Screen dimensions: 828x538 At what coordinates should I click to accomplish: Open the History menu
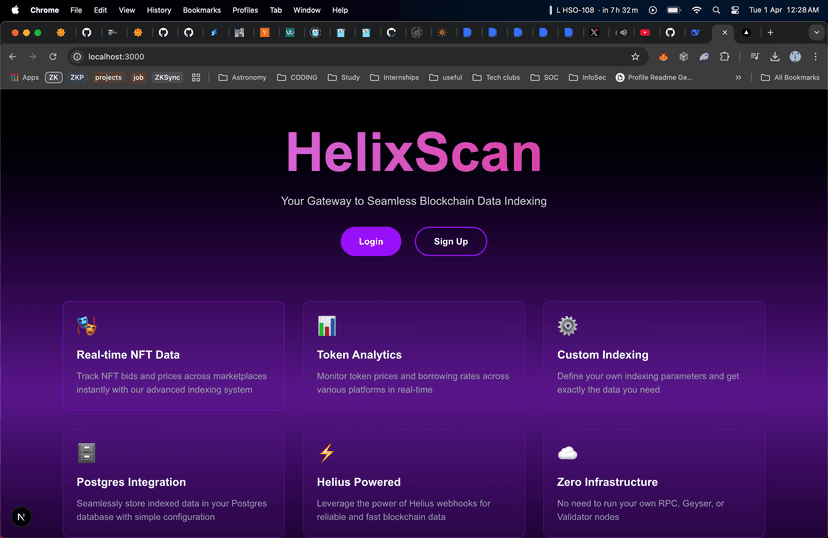click(159, 10)
